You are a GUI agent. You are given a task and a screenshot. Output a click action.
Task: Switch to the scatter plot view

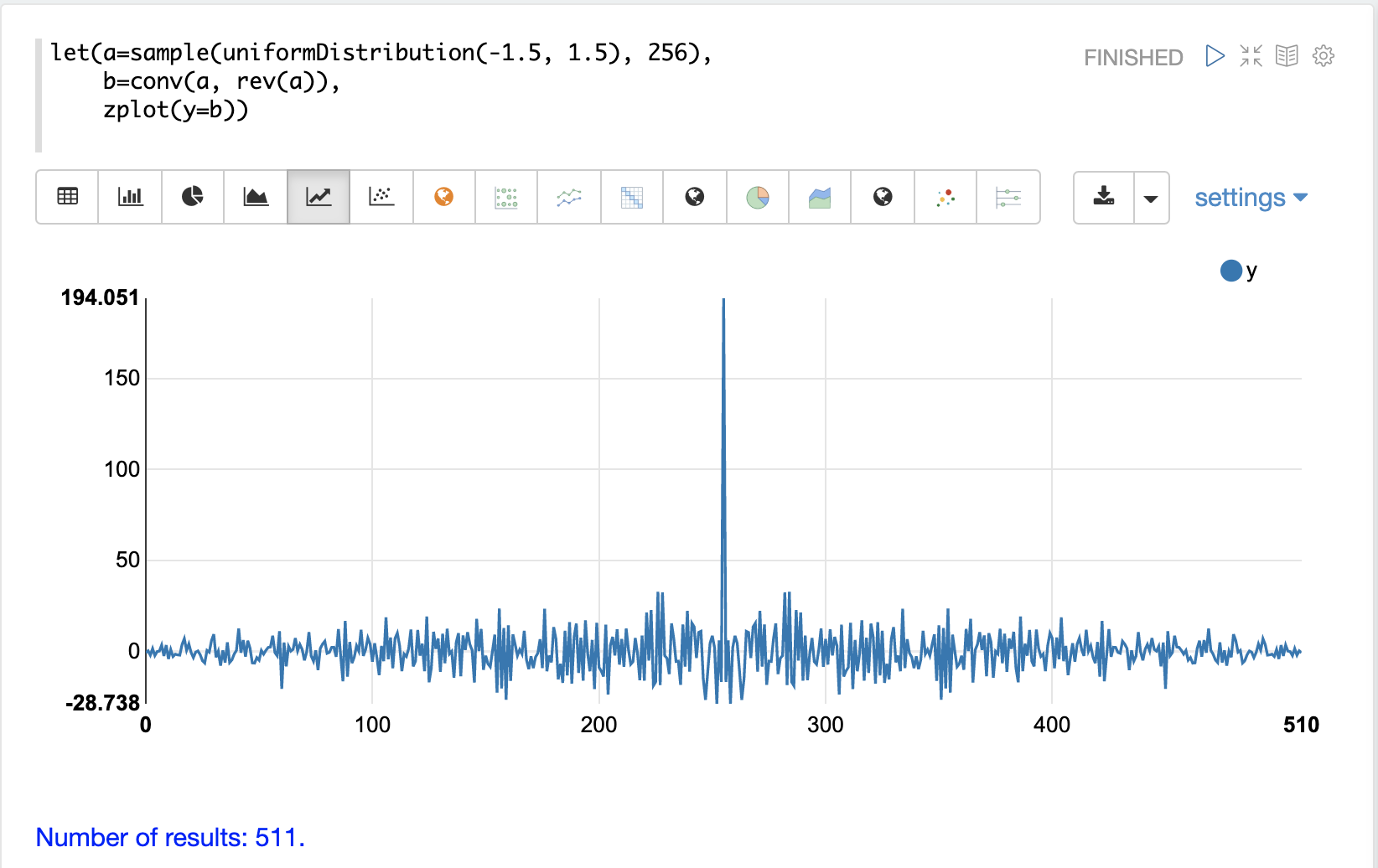(x=381, y=197)
